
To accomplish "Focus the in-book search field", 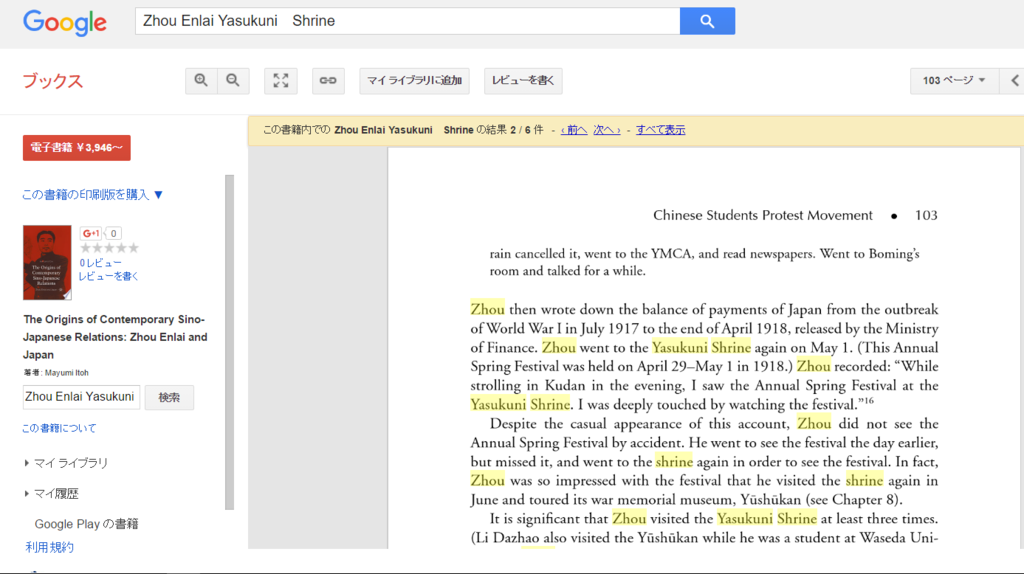I will (x=81, y=397).
